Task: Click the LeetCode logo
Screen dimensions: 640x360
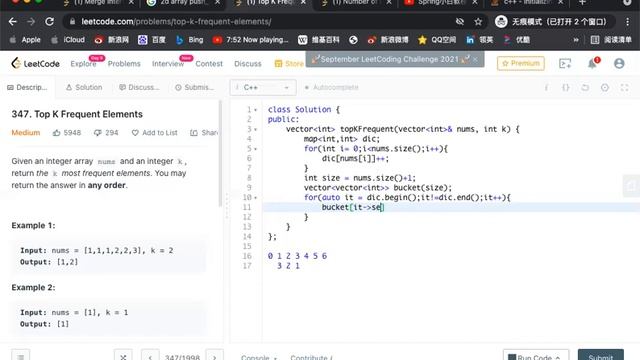Action: (36, 63)
